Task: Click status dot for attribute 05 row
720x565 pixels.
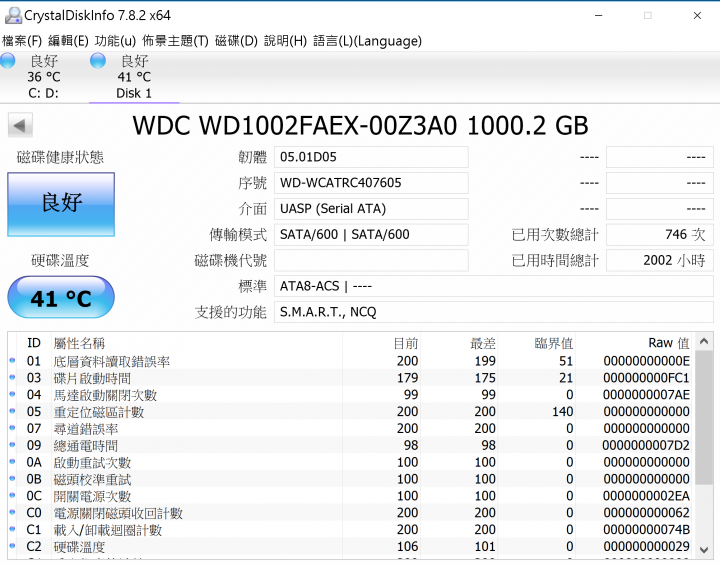Action: click(12, 411)
